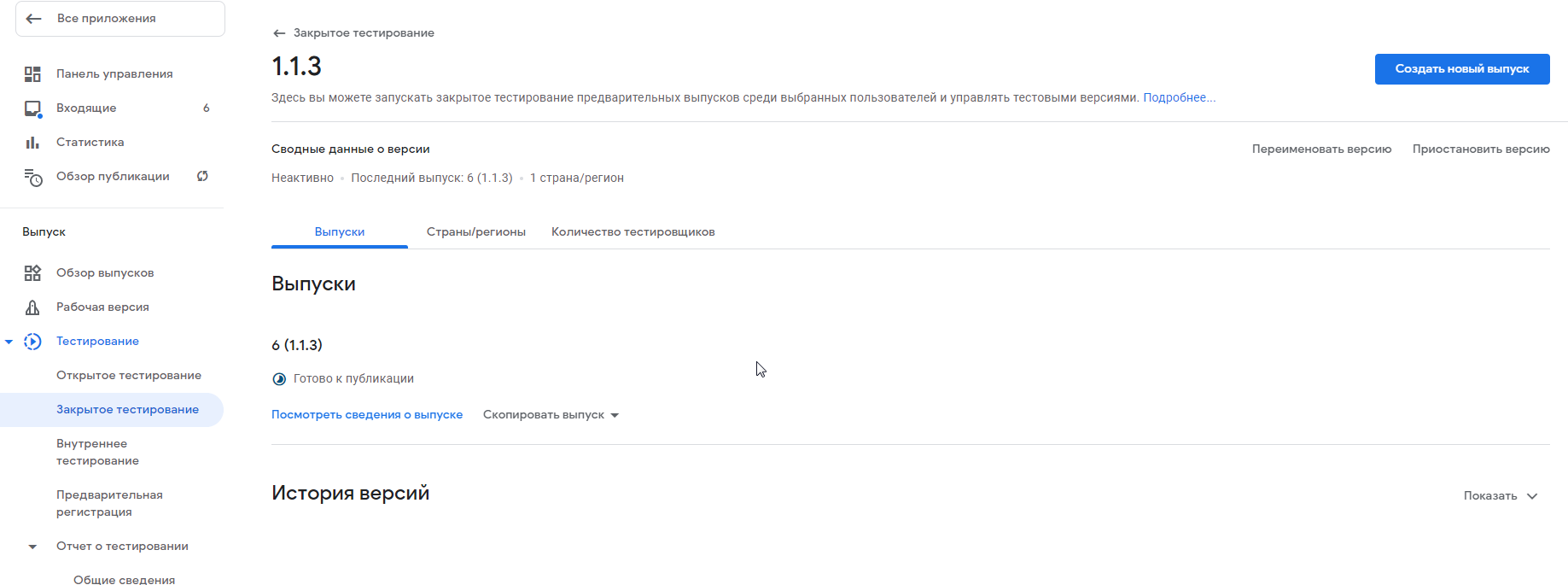Open the Скопировать выпуск dropdown

point(551,415)
